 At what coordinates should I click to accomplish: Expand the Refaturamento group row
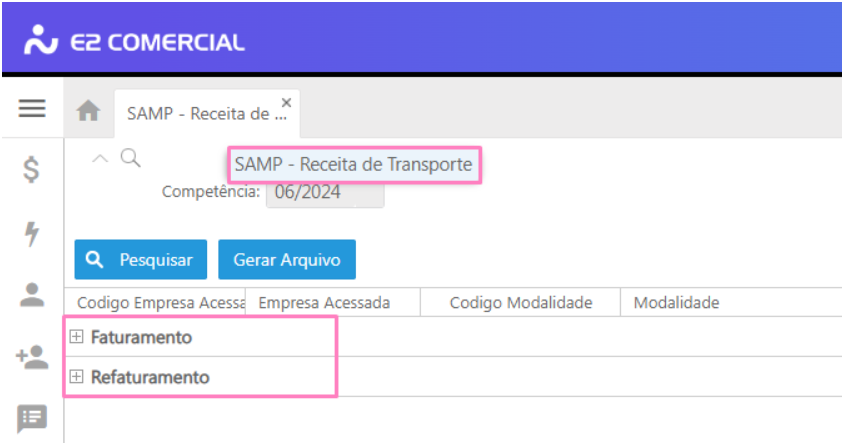(76, 376)
